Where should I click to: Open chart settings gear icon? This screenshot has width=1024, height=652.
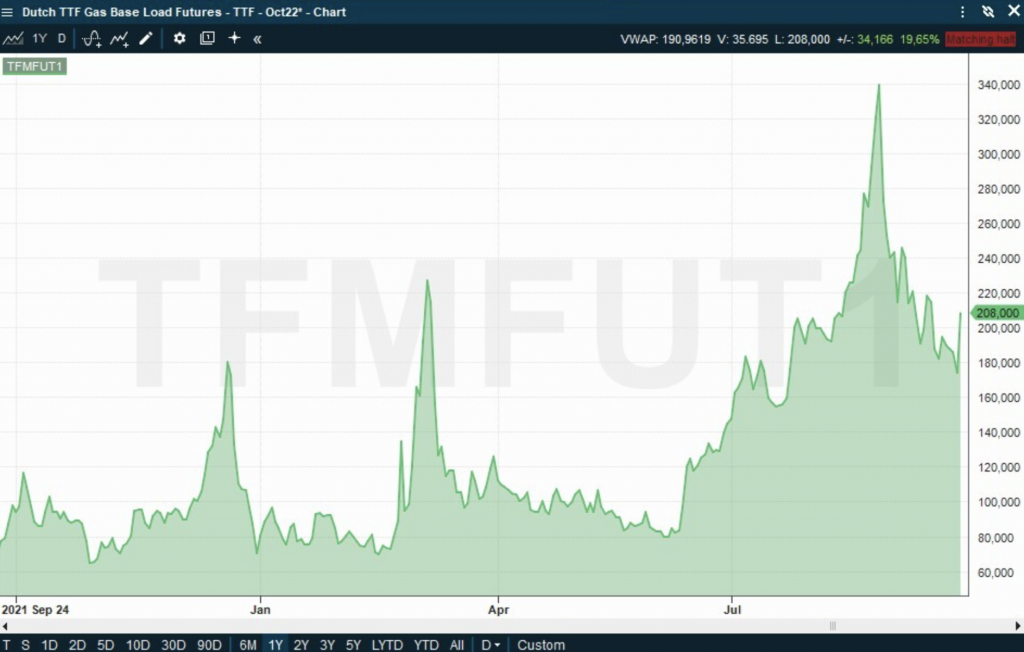(180, 38)
